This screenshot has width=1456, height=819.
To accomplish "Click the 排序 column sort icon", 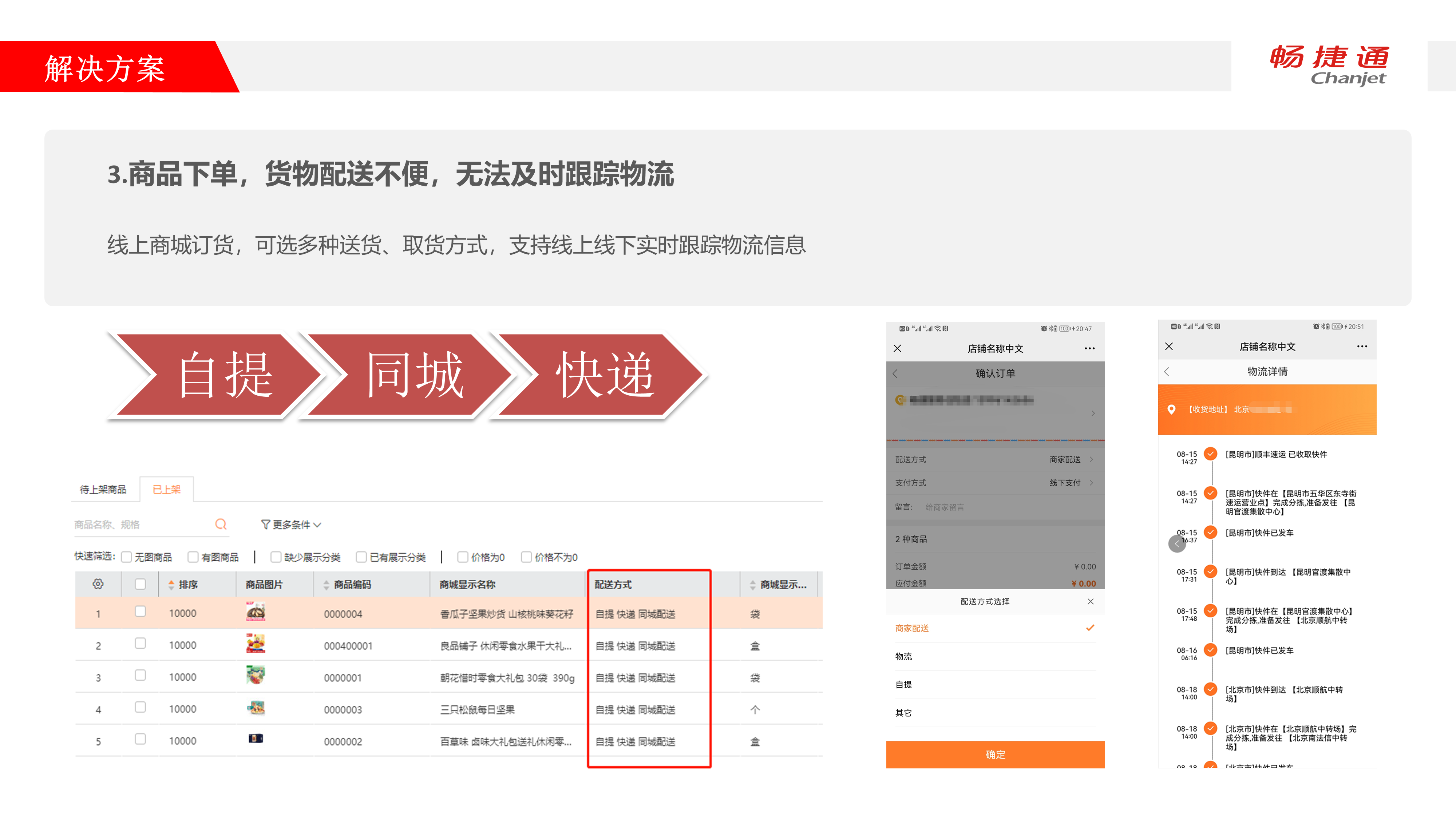I will point(171,585).
